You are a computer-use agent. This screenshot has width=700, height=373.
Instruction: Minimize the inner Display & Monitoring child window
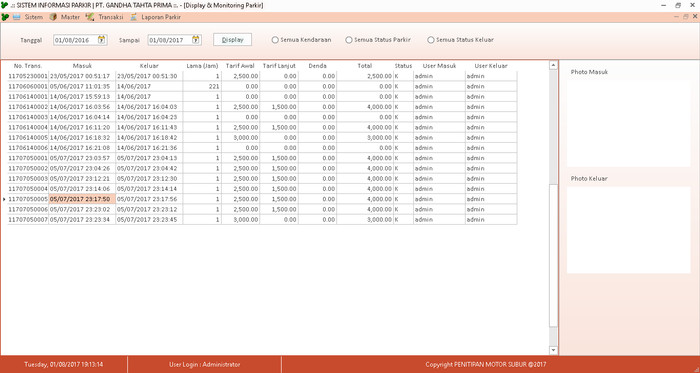(x=677, y=17)
